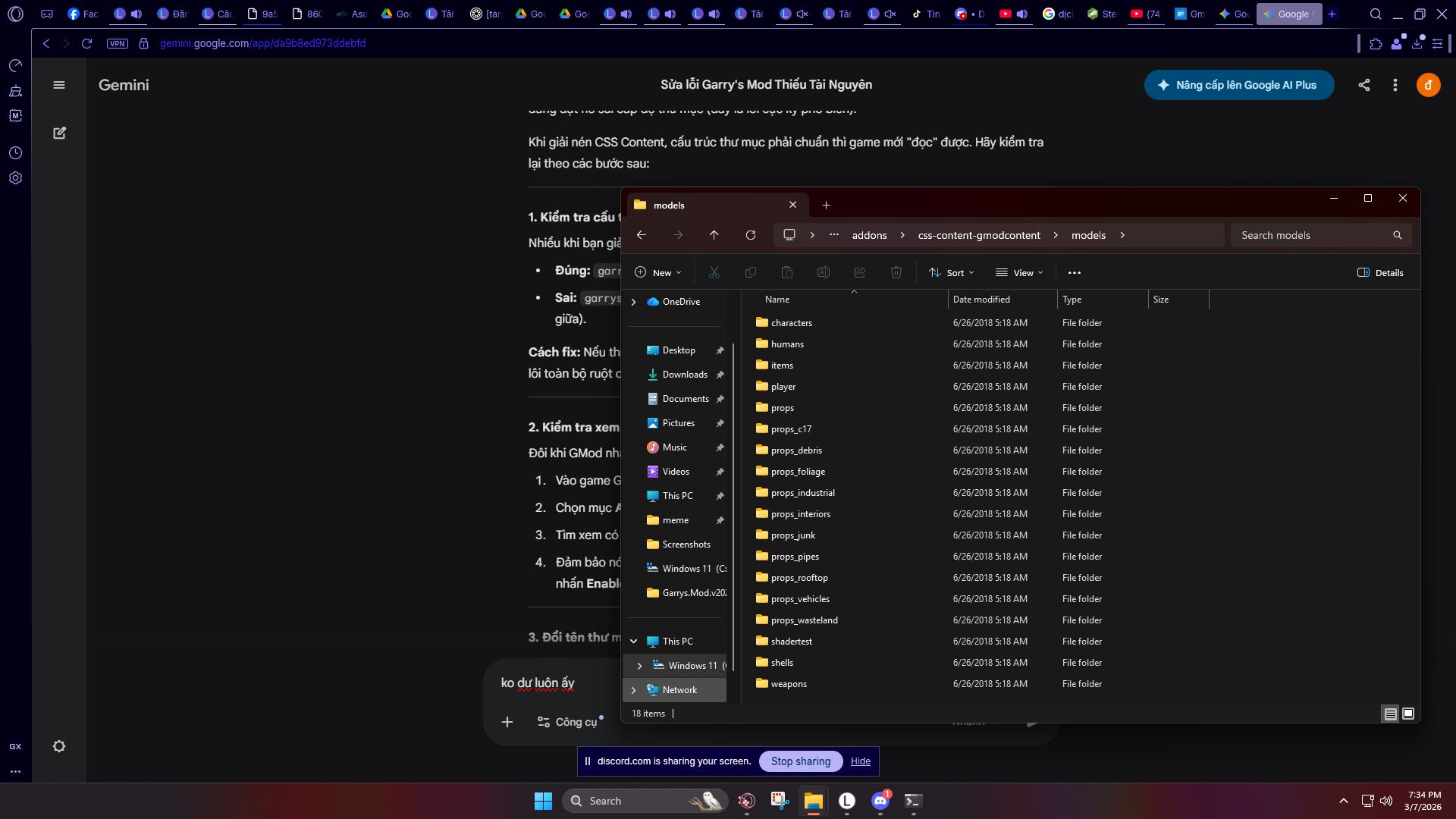Open the View dropdown menu

(x=1019, y=272)
